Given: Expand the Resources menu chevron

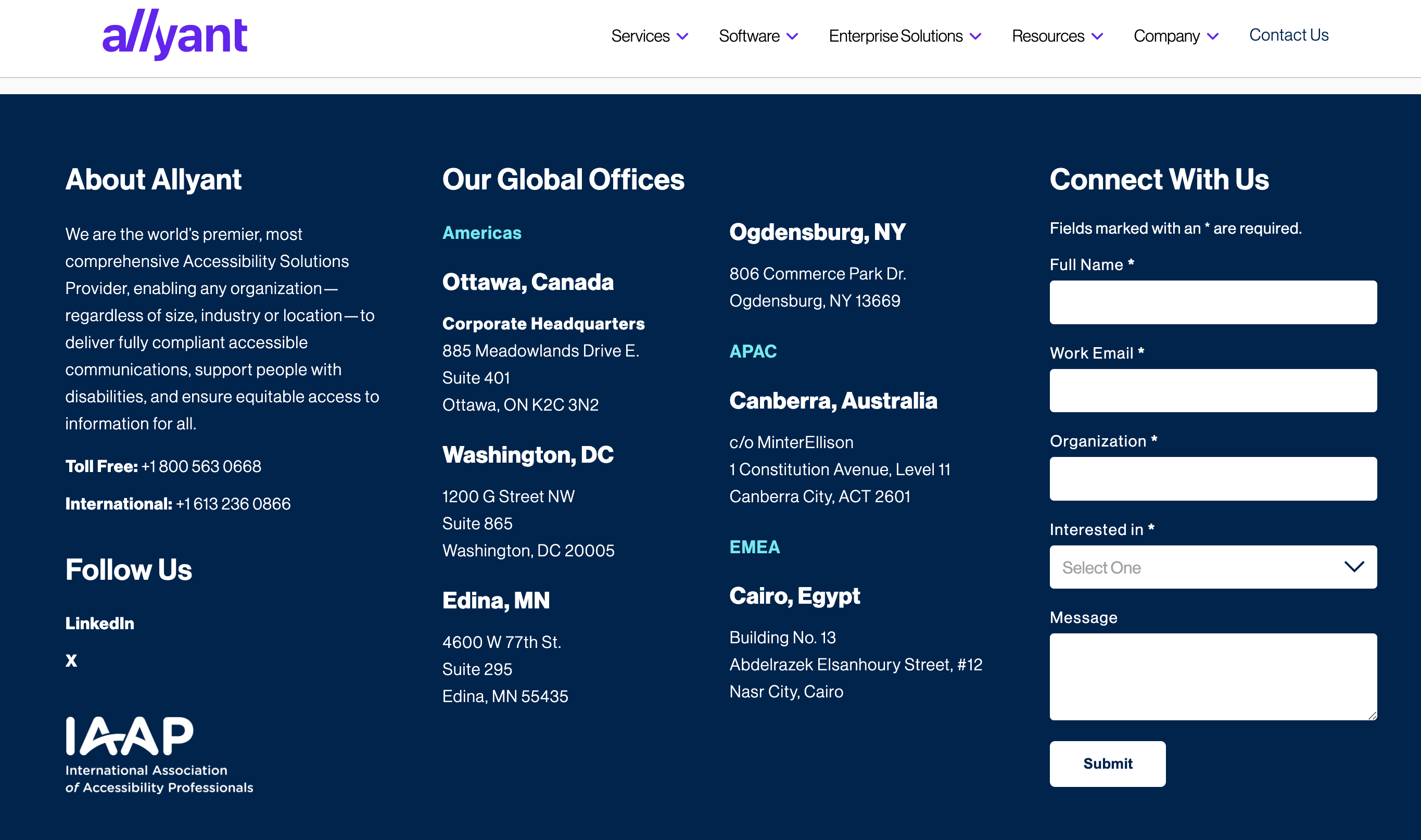Looking at the screenshot, I should [1097, 36].
